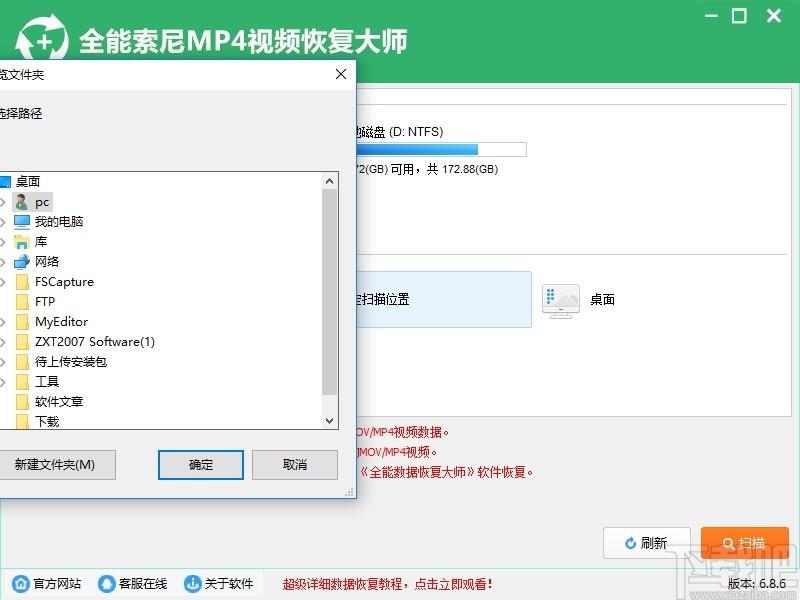Click the 待上传安装包 folder icon
This screenshot has width=800, height=600.
(x=22, y=362)
